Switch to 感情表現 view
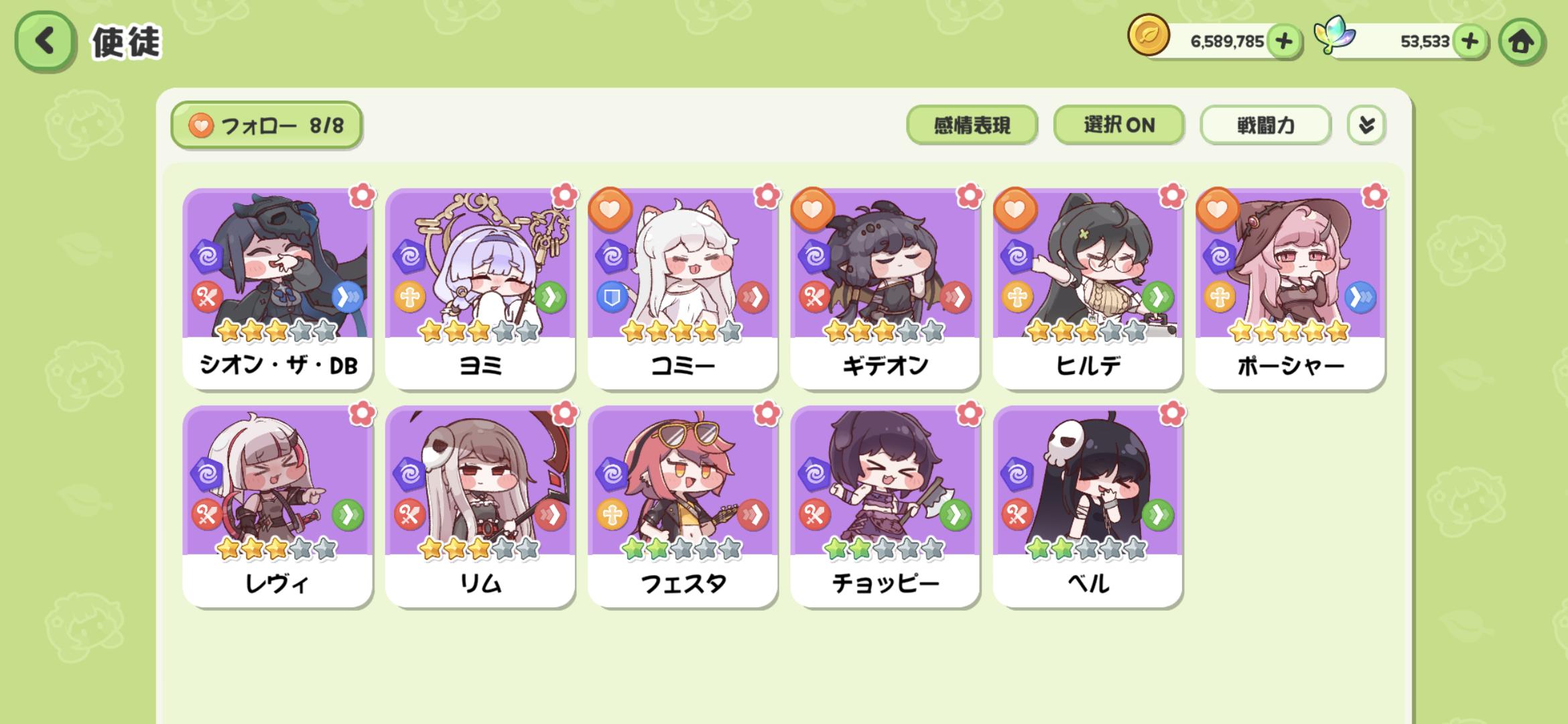Image resolution: width=1568 pixels, height=724 pixels. tap(972, 125)
